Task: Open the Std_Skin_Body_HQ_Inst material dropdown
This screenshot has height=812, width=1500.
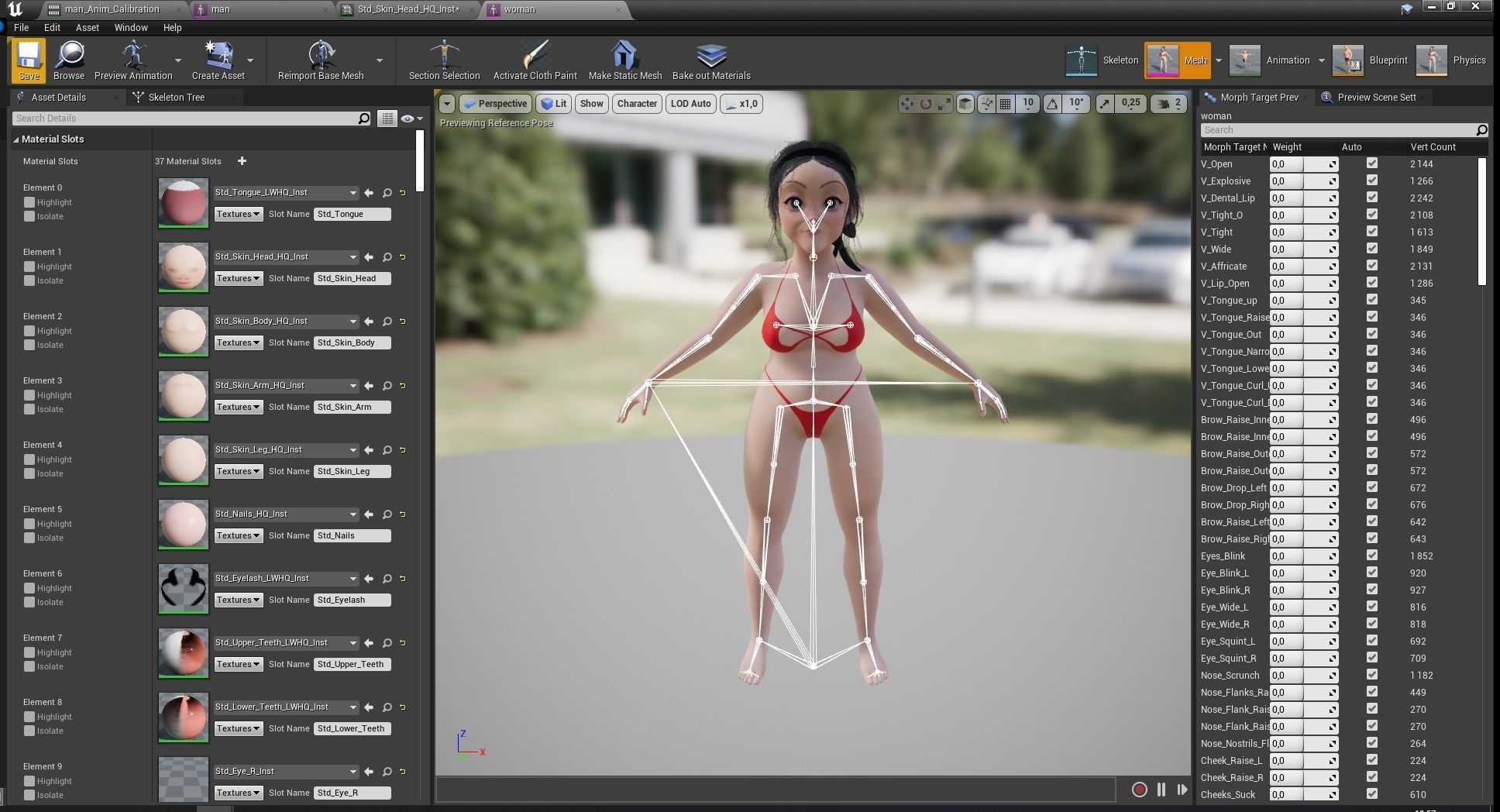Action: [286, 322]
